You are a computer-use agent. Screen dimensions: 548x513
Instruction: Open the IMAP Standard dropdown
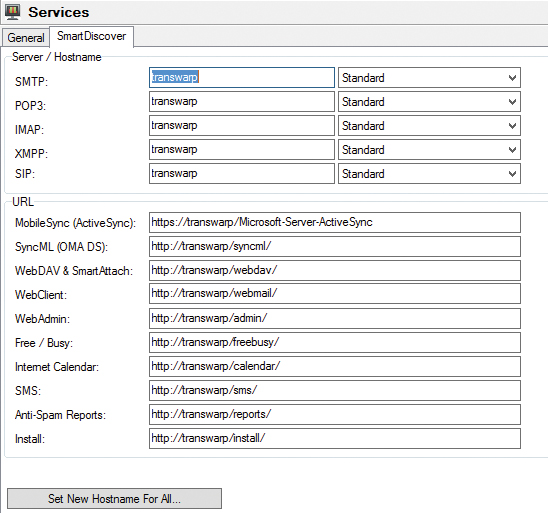coord(429,126)
